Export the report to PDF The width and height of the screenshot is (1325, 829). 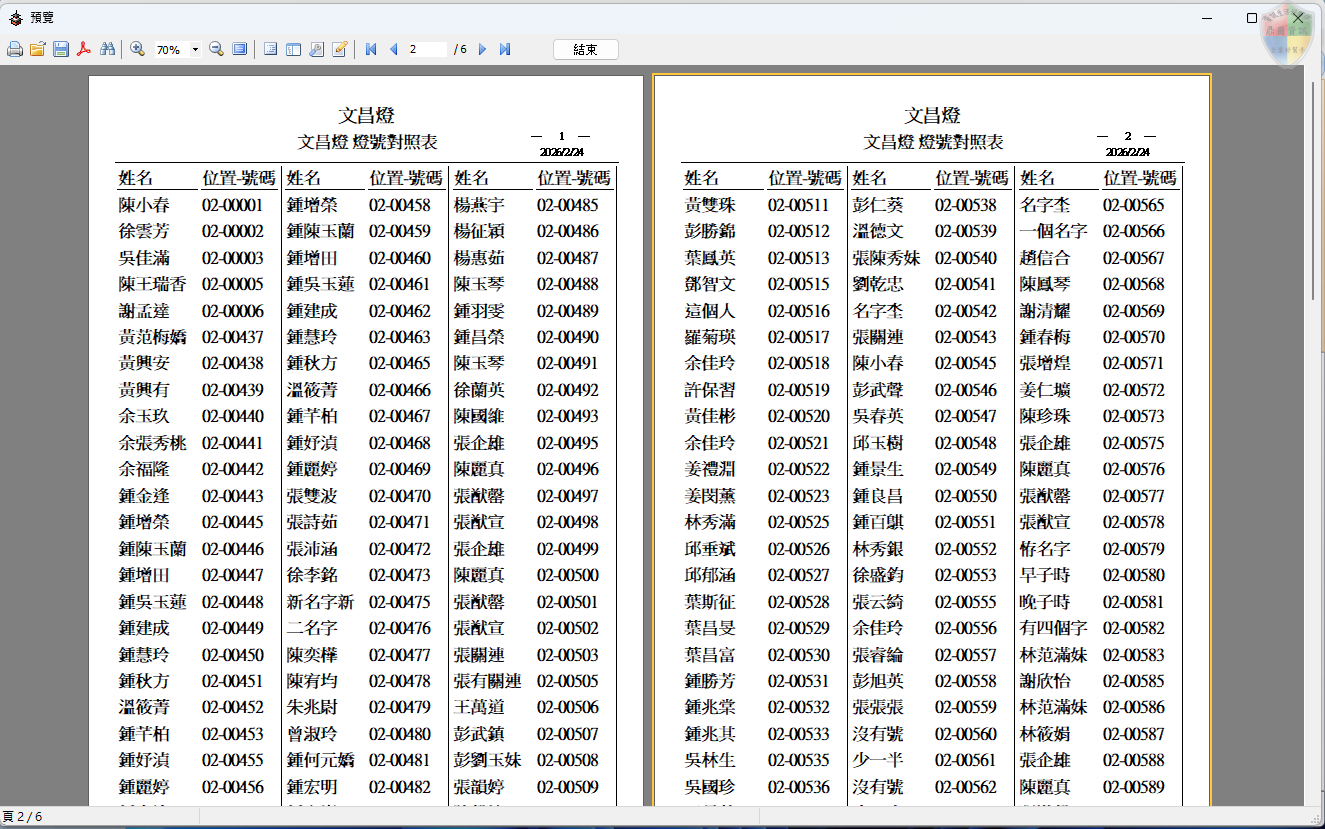84,48
